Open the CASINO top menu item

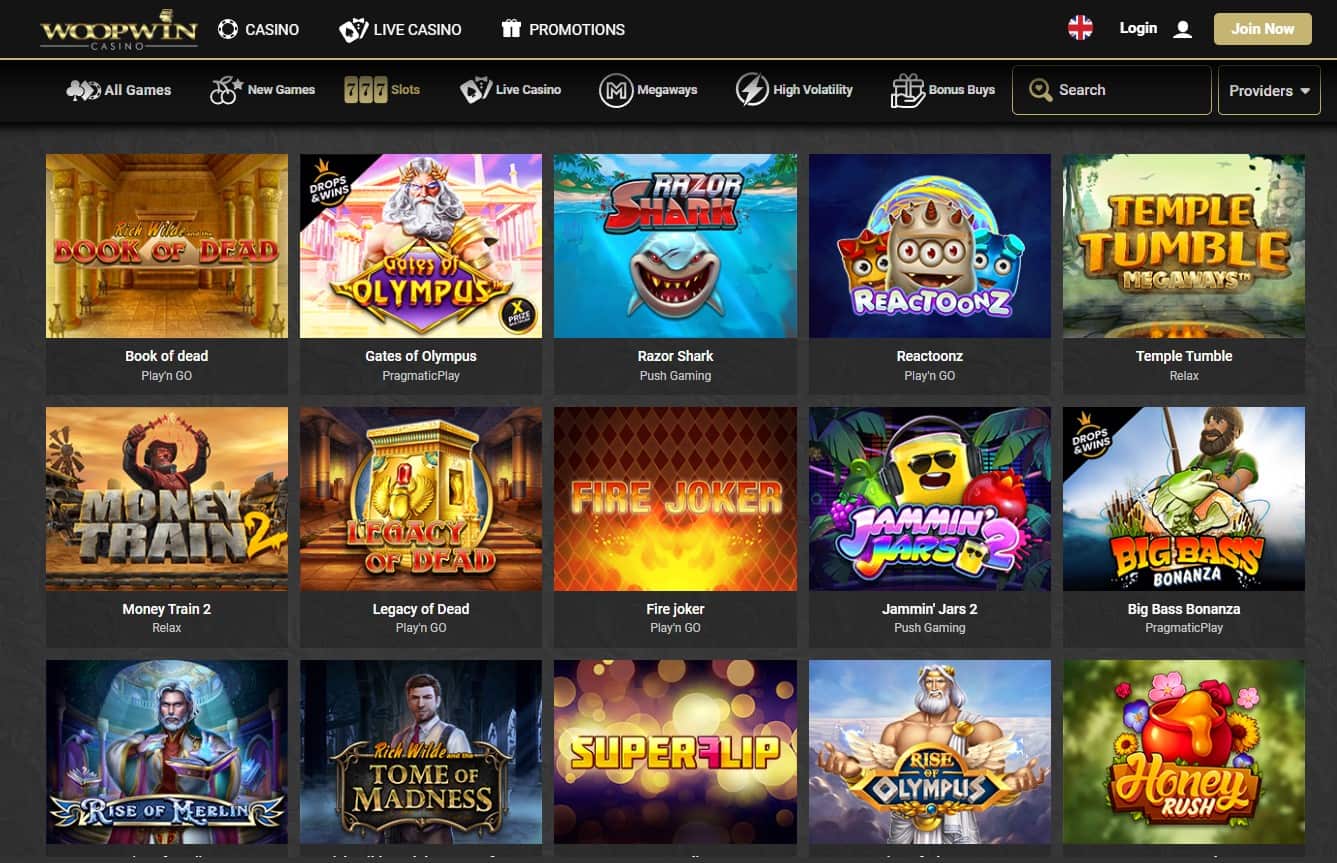pyautogui.click(x=258, y=29)
